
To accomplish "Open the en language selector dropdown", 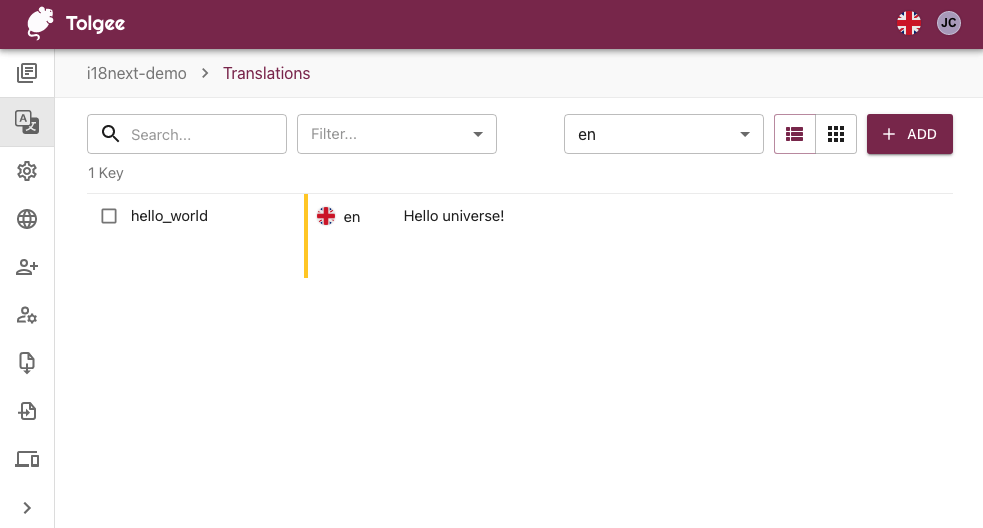I will (x=663, y=134).
